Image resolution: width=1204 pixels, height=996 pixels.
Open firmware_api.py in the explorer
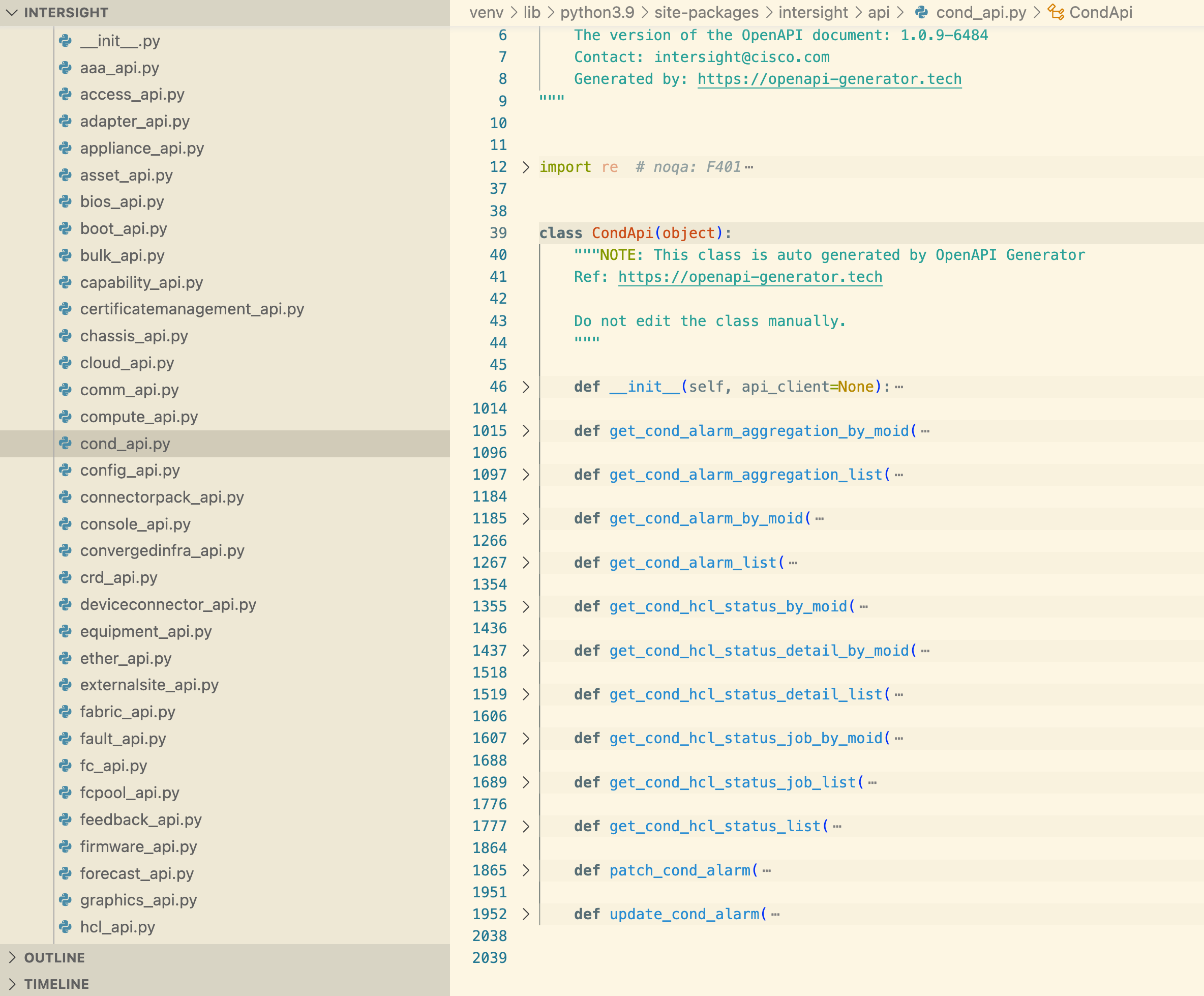coord(138,846)
